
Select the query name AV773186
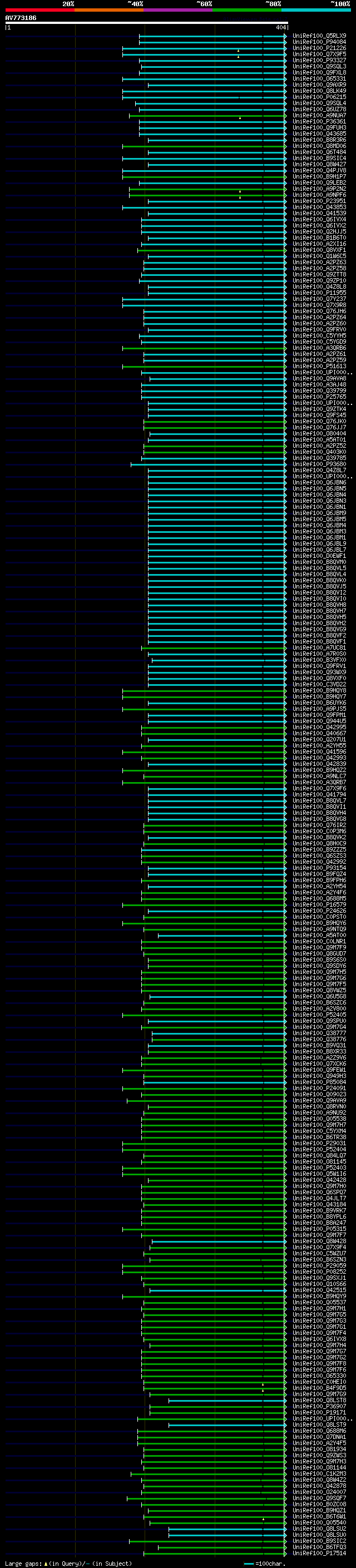(x=21, y=18)
